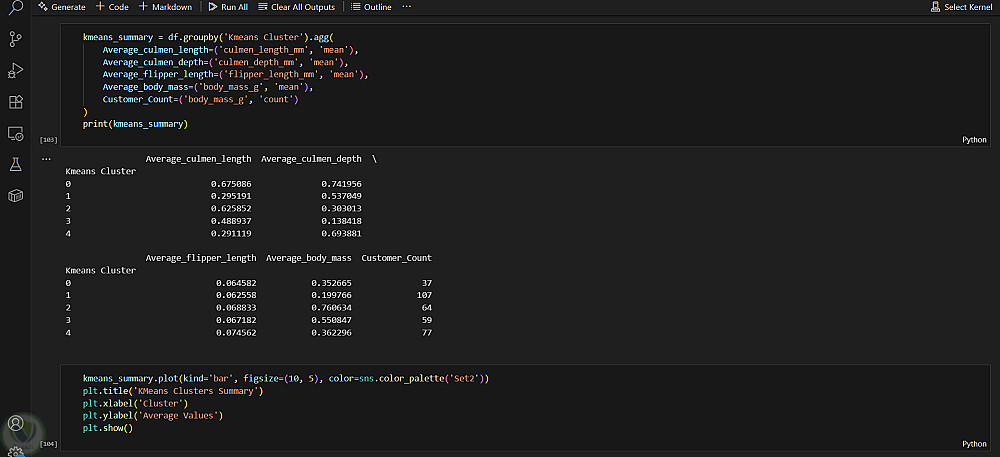Run All notebook cells

(228, 7)
